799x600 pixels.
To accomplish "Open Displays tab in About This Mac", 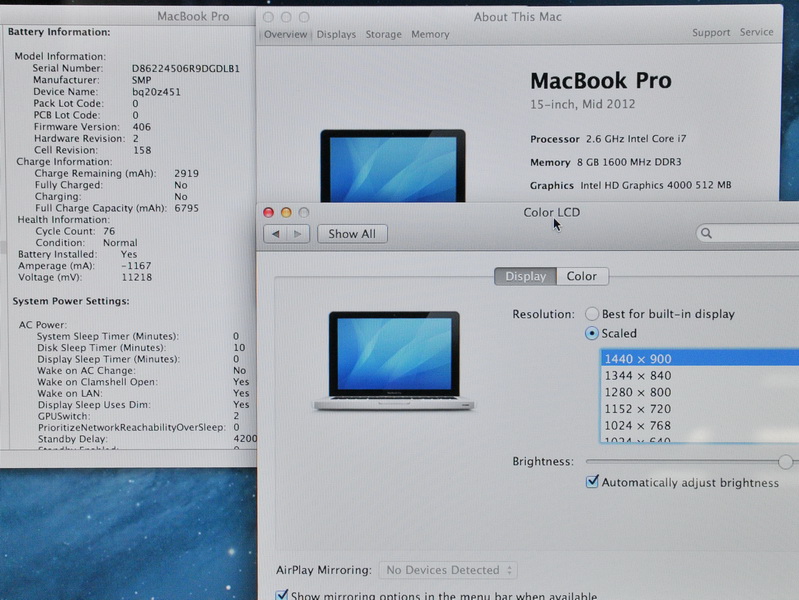I will pos(336,34).
